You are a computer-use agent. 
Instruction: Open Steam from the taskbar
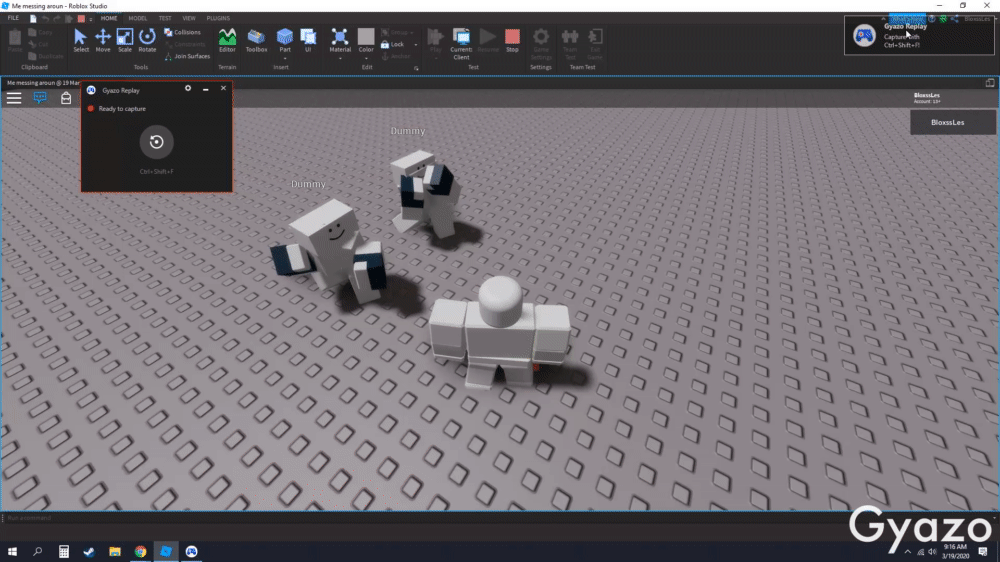pos(89,551)
